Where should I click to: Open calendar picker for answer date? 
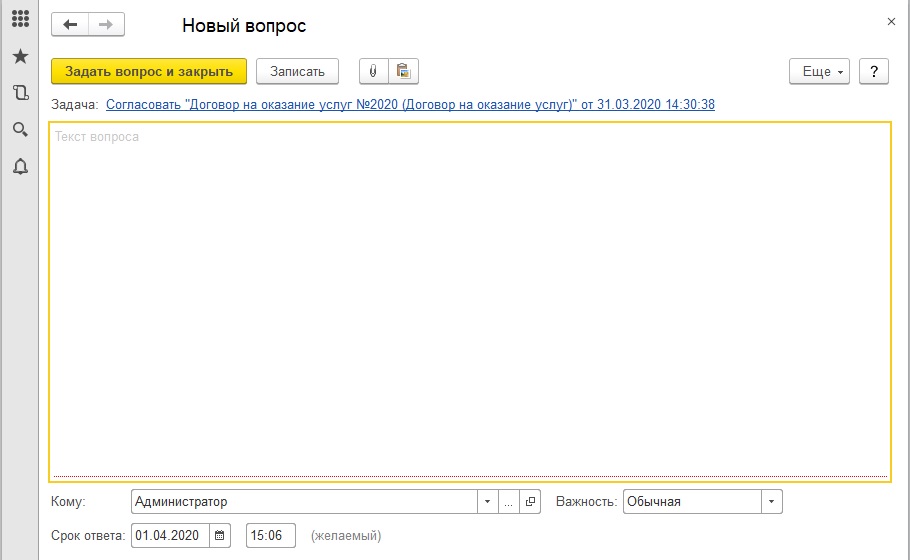[219, 535]
